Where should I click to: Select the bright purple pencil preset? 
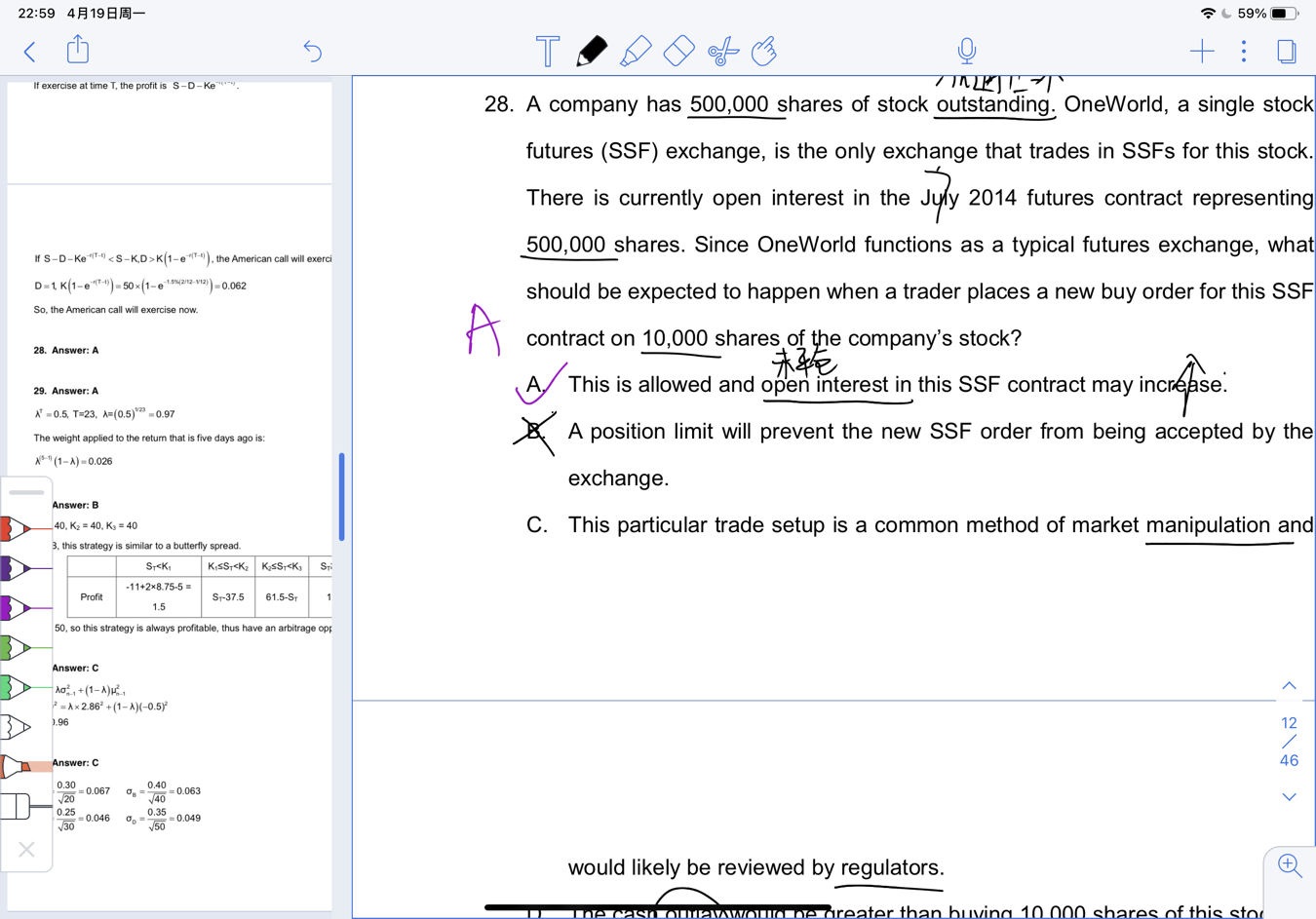(x=18, y=608)
